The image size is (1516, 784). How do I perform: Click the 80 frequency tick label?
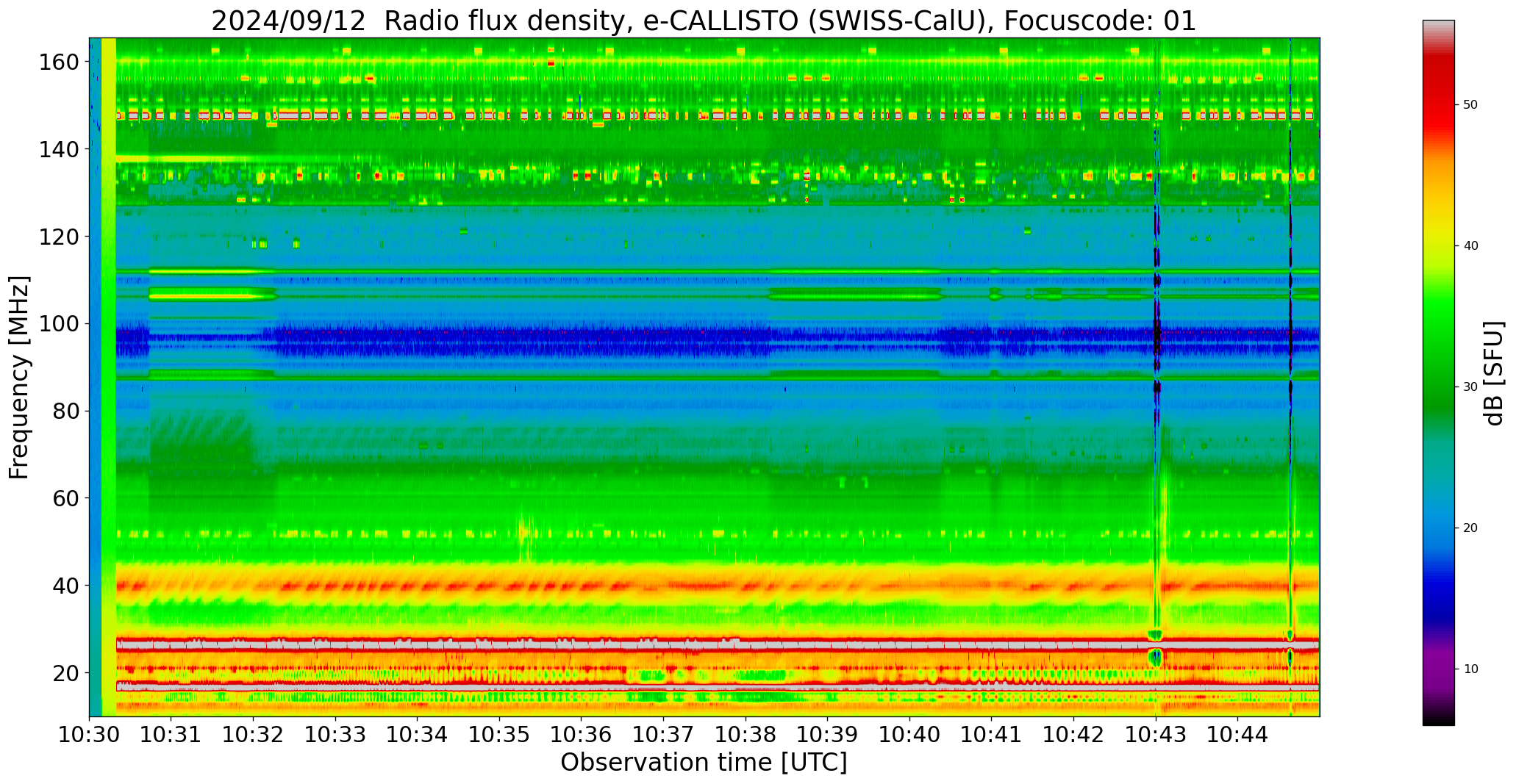pyautogui.click(x=65, y=411)
